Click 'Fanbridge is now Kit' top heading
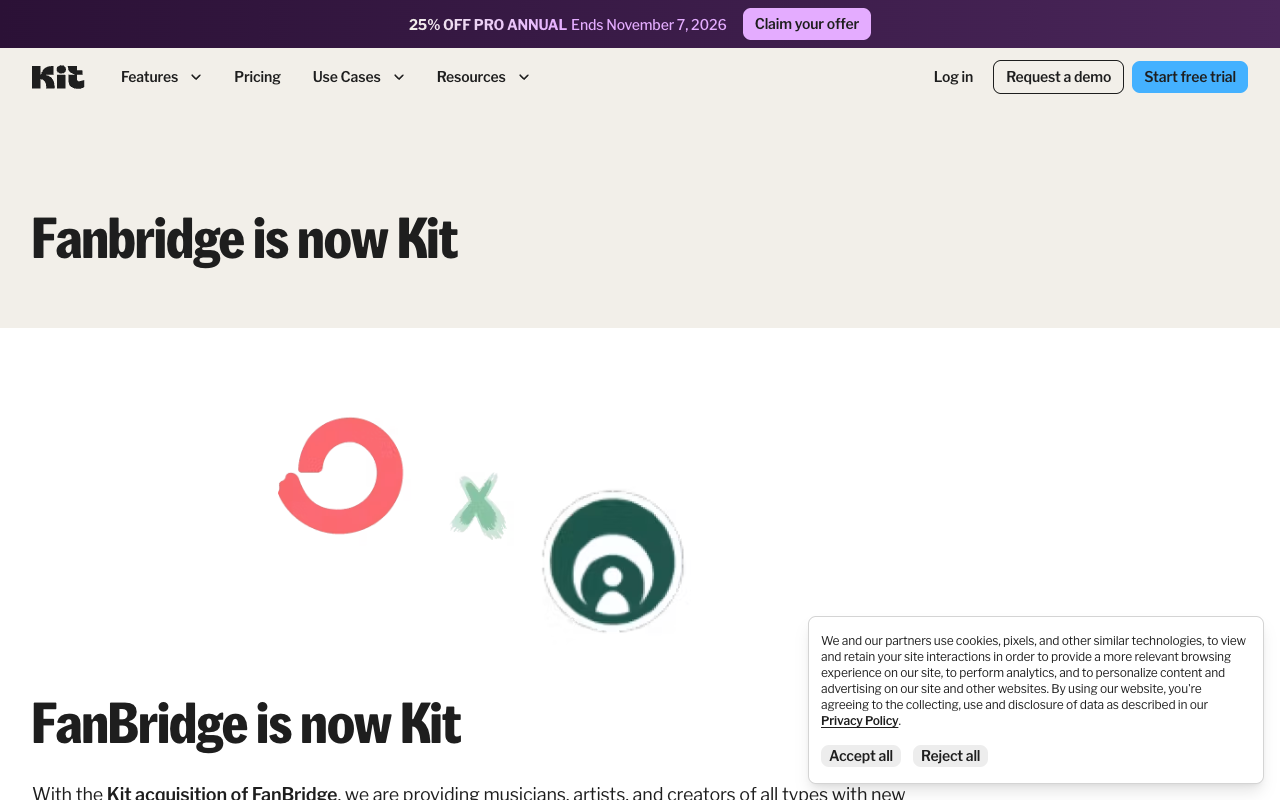This screenshot has height=800, width=1280. tap(245, 239)
